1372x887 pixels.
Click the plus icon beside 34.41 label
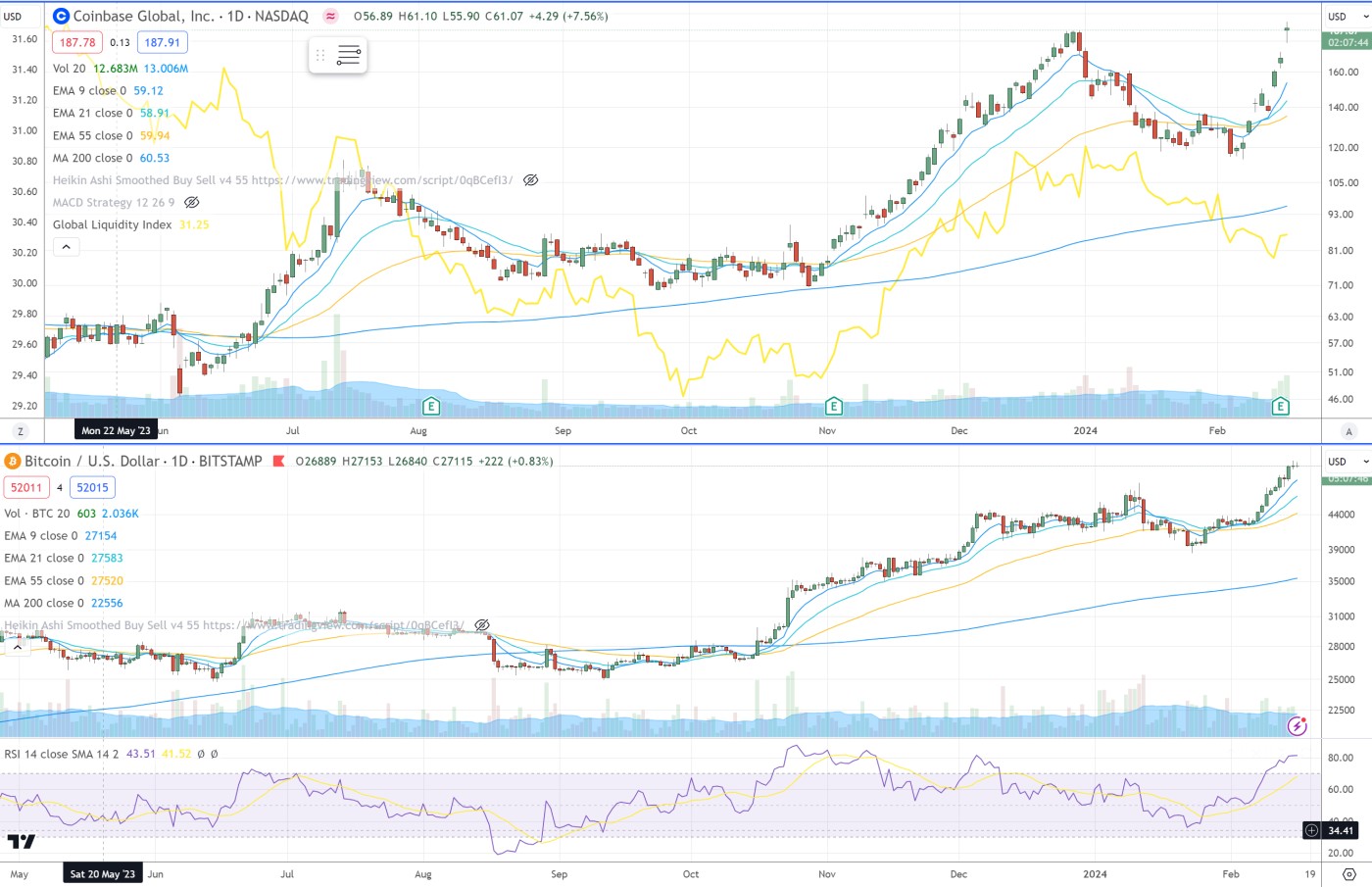click(1311, 831)
